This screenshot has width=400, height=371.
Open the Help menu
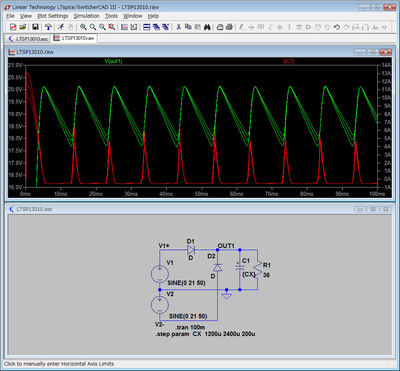coord(153,16)
